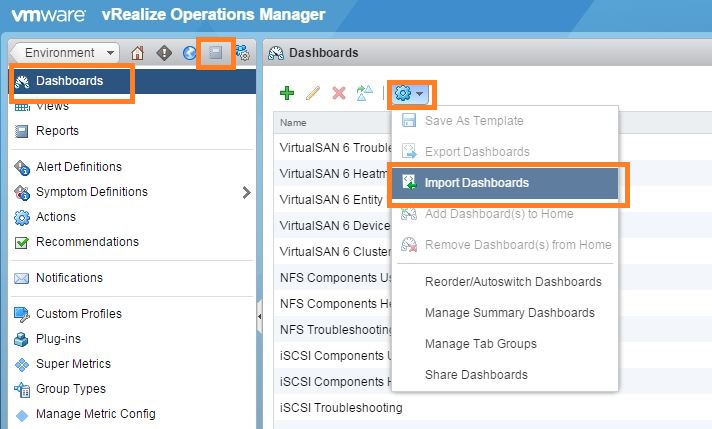Click the Home icon in navigation toolbar
Viewport: 712px width, 429px height.
point(138,53)
